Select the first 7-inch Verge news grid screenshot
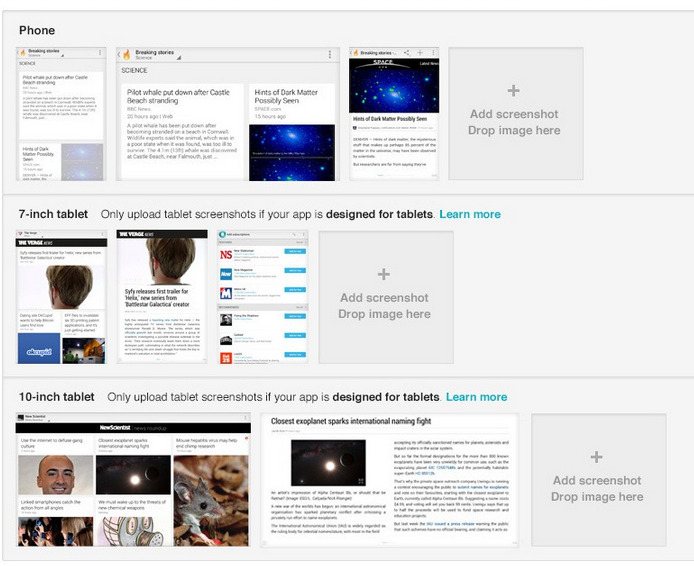The width and height of the screenshot is (694, 566). tap(61, 297)
